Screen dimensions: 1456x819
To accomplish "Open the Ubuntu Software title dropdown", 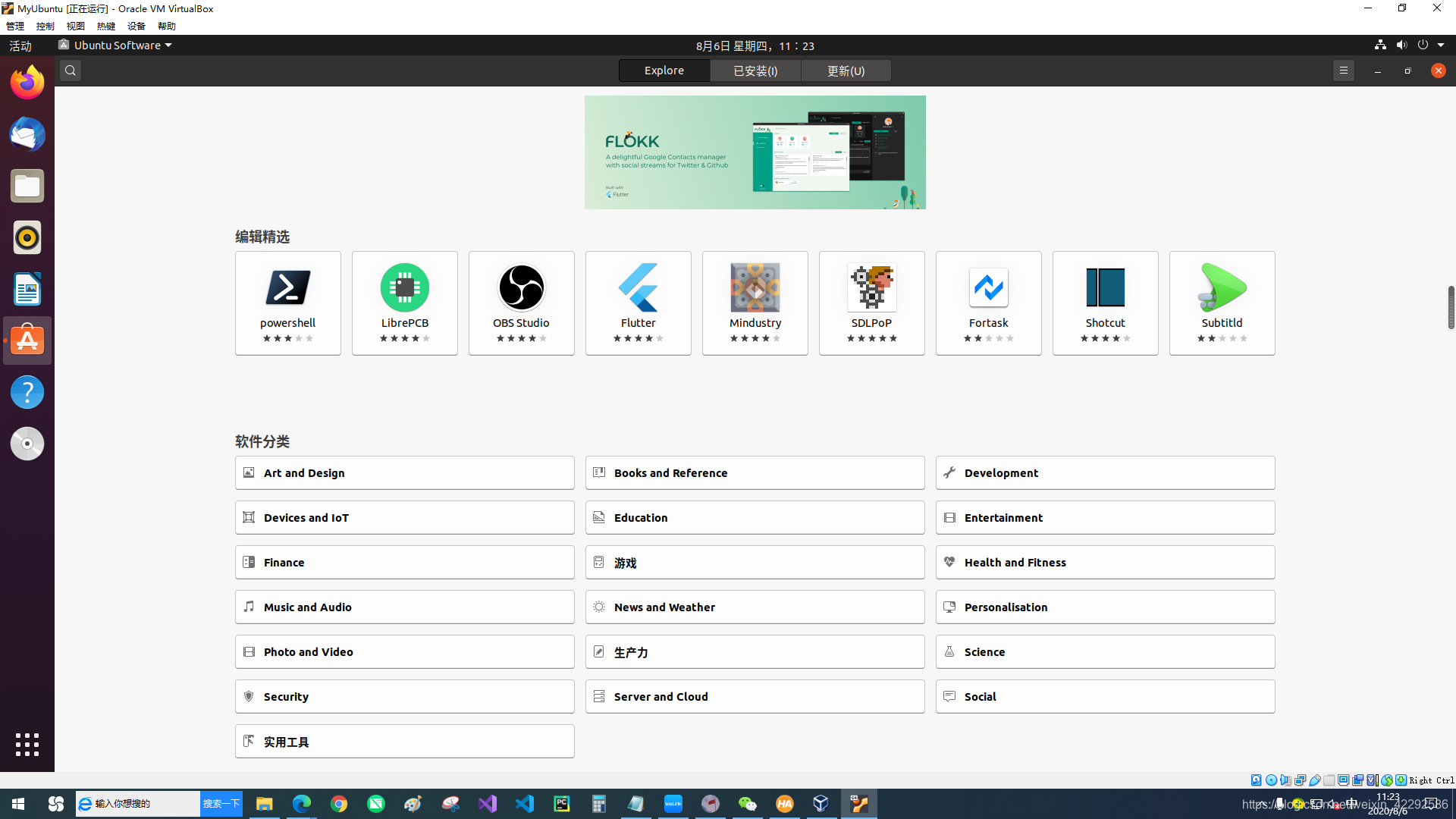I will tap(115, 45).
